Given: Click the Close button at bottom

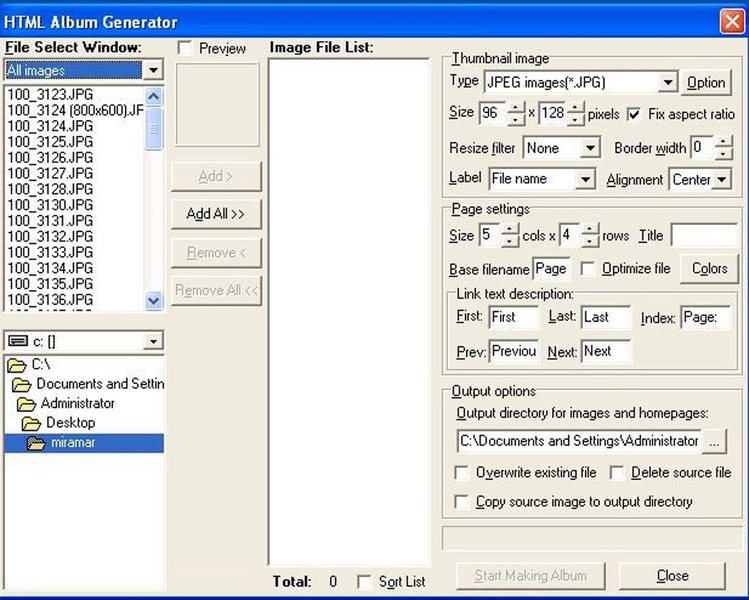Looking at the screenshot, I should click(x=672, y=576).
